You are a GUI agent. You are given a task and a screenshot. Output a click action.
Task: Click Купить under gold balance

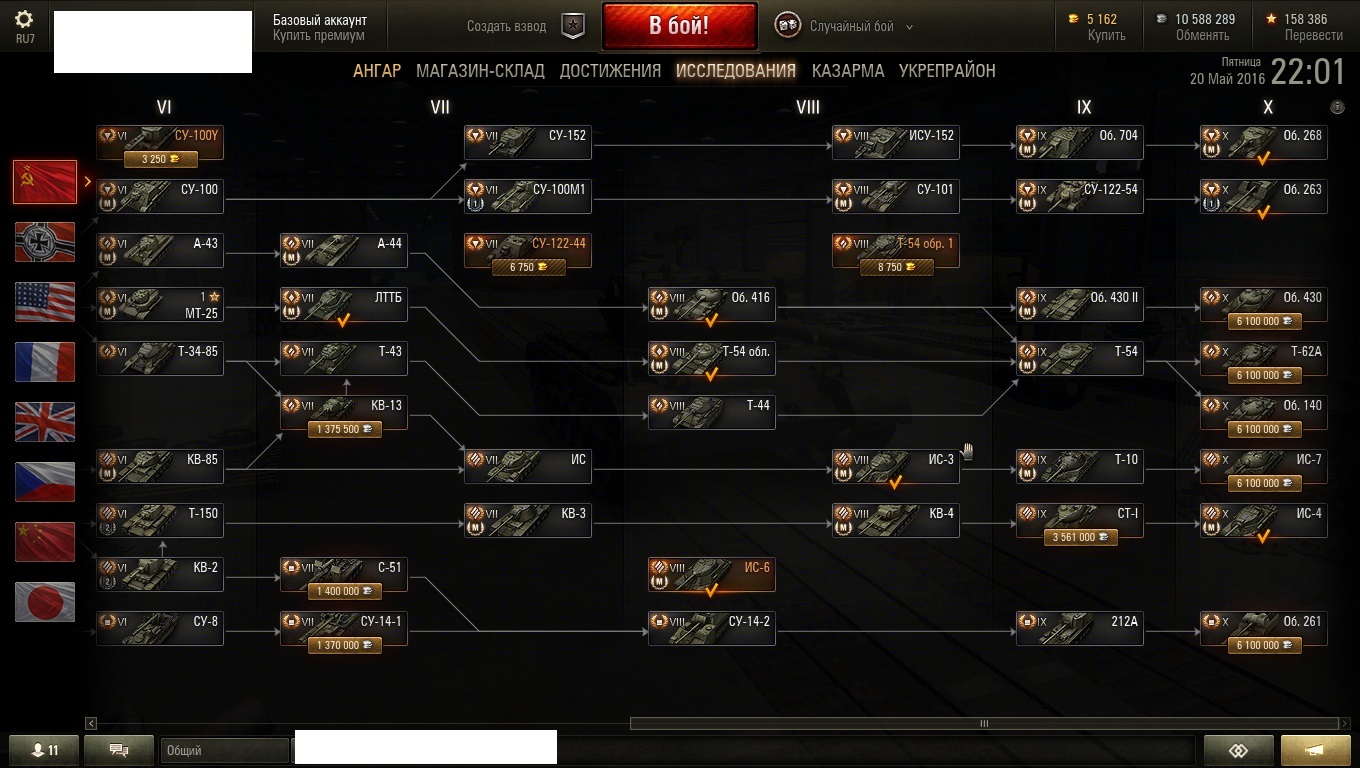coord(1107,35)
